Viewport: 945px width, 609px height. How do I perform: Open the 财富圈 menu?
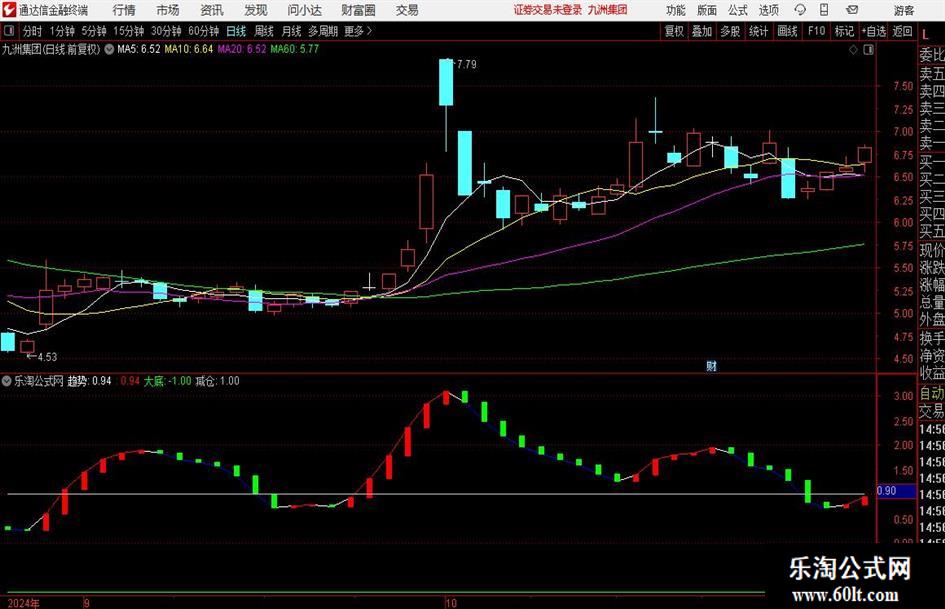(358, 10)
